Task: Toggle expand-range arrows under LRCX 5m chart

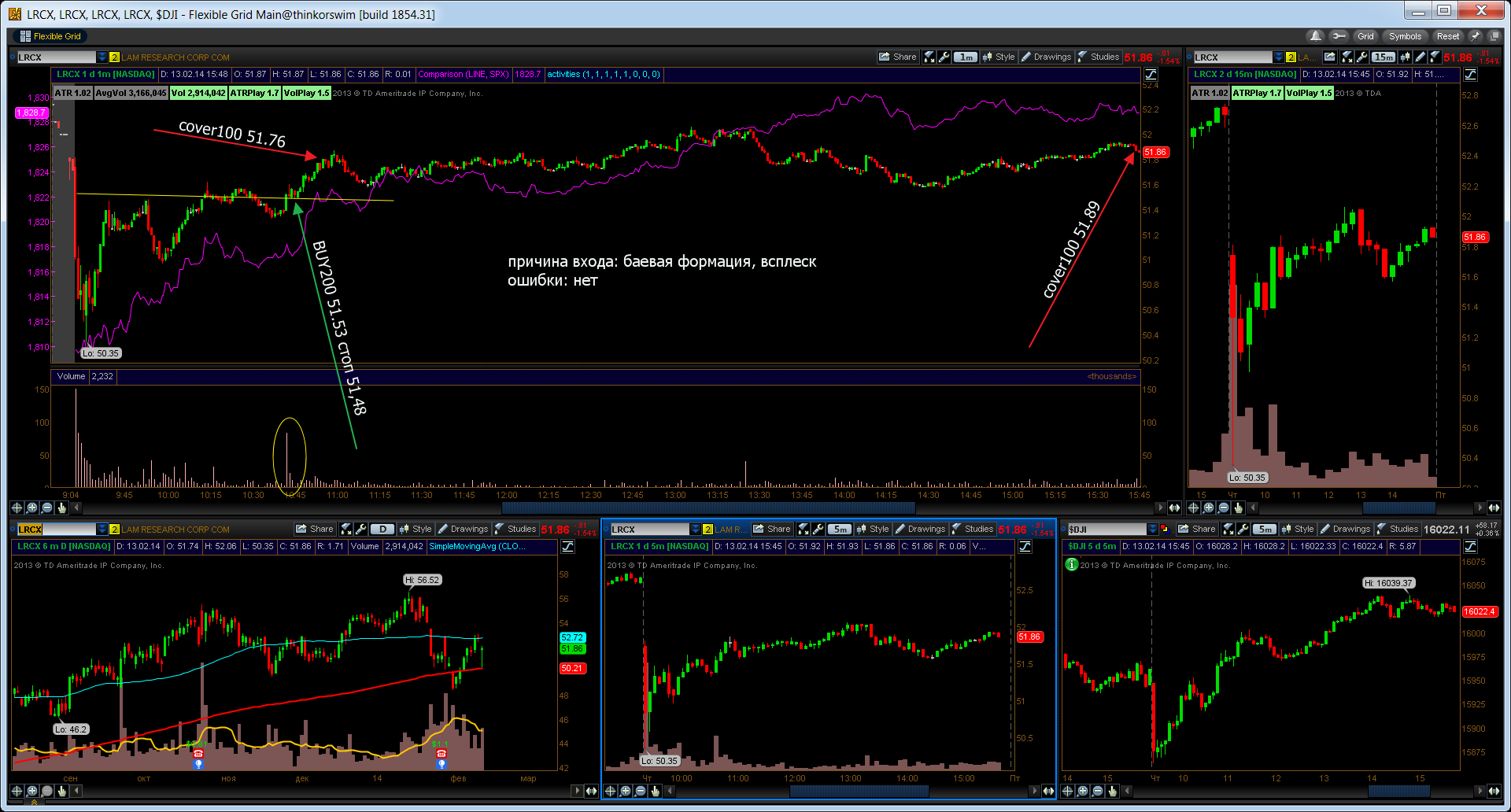Action: (x=1047, y=791)
